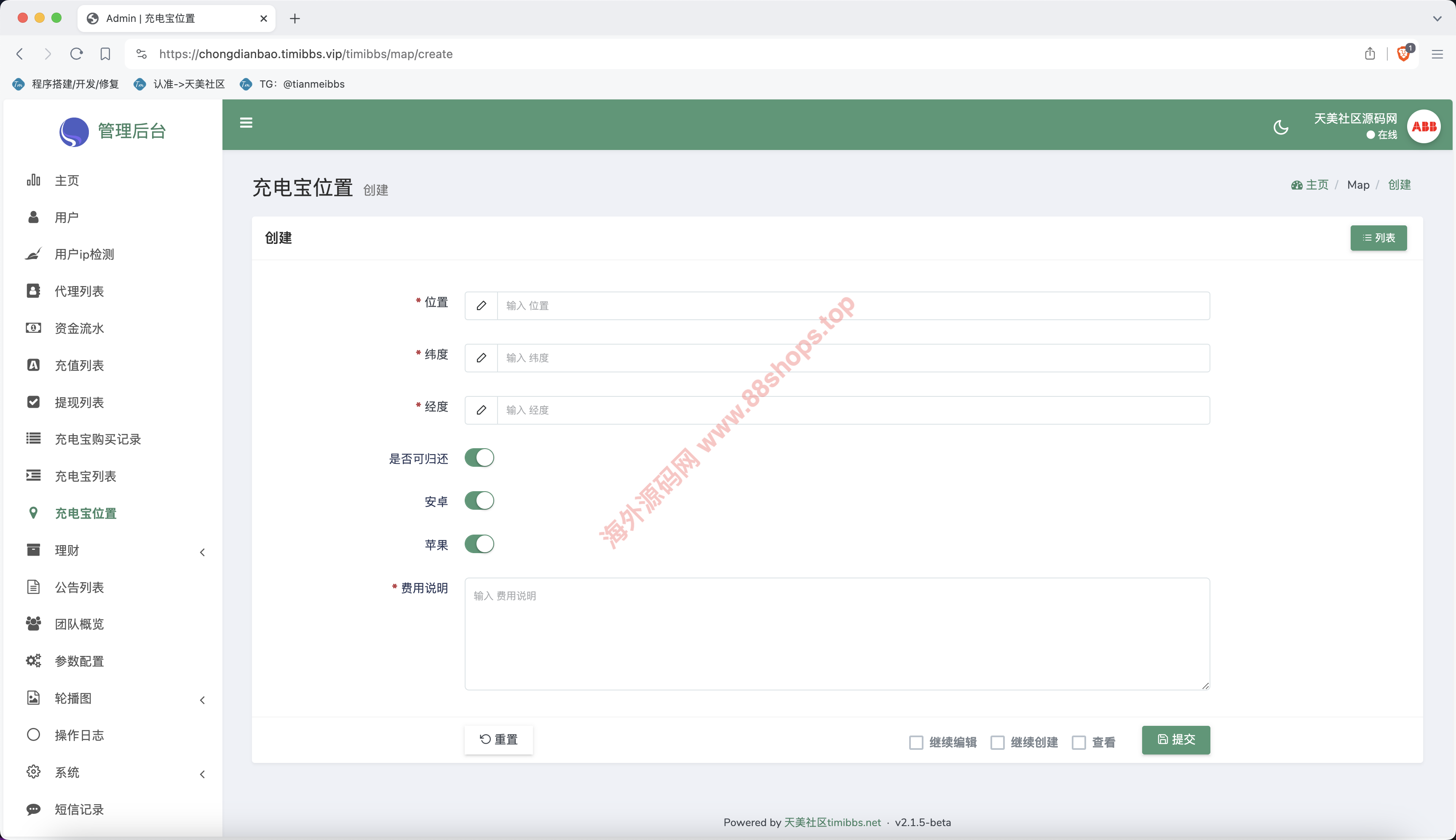Image resolution: width=1456 pixels, height=840 pixels.
Task: Click the 纬度 input field
Action: [853, 358]
